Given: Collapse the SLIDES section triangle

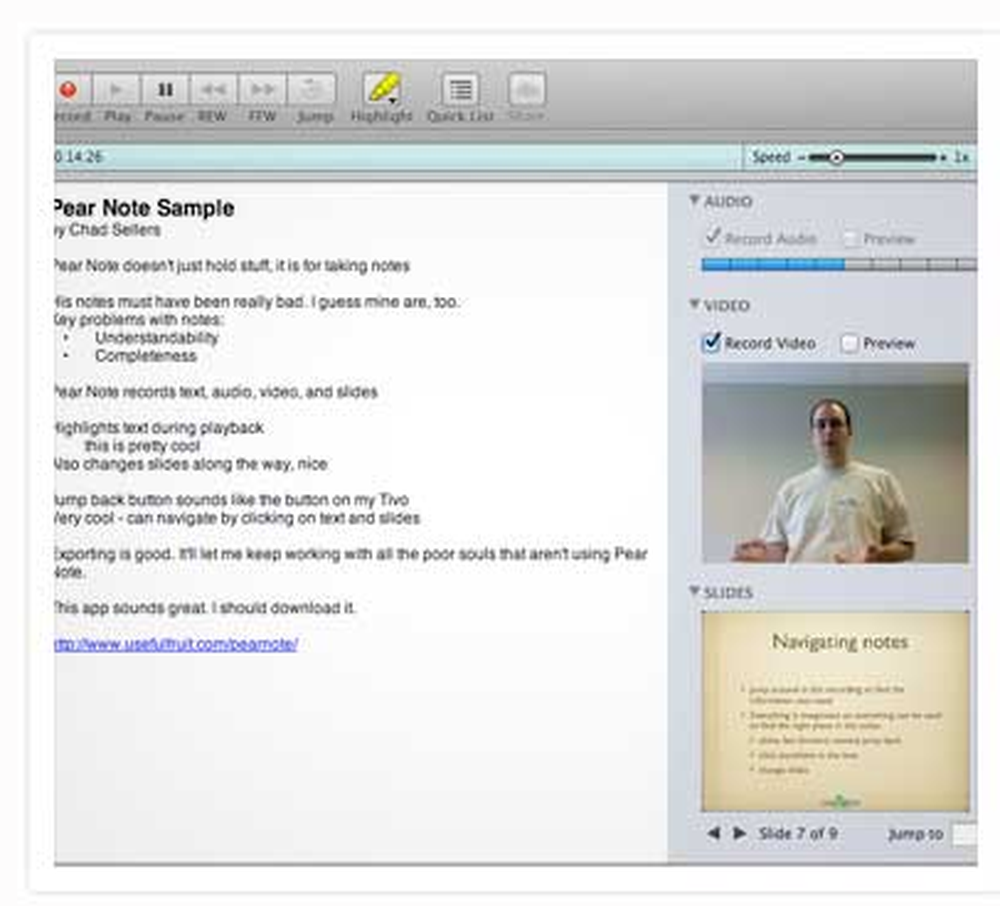Looking at the screenshot, I should (x=695, y=591).
